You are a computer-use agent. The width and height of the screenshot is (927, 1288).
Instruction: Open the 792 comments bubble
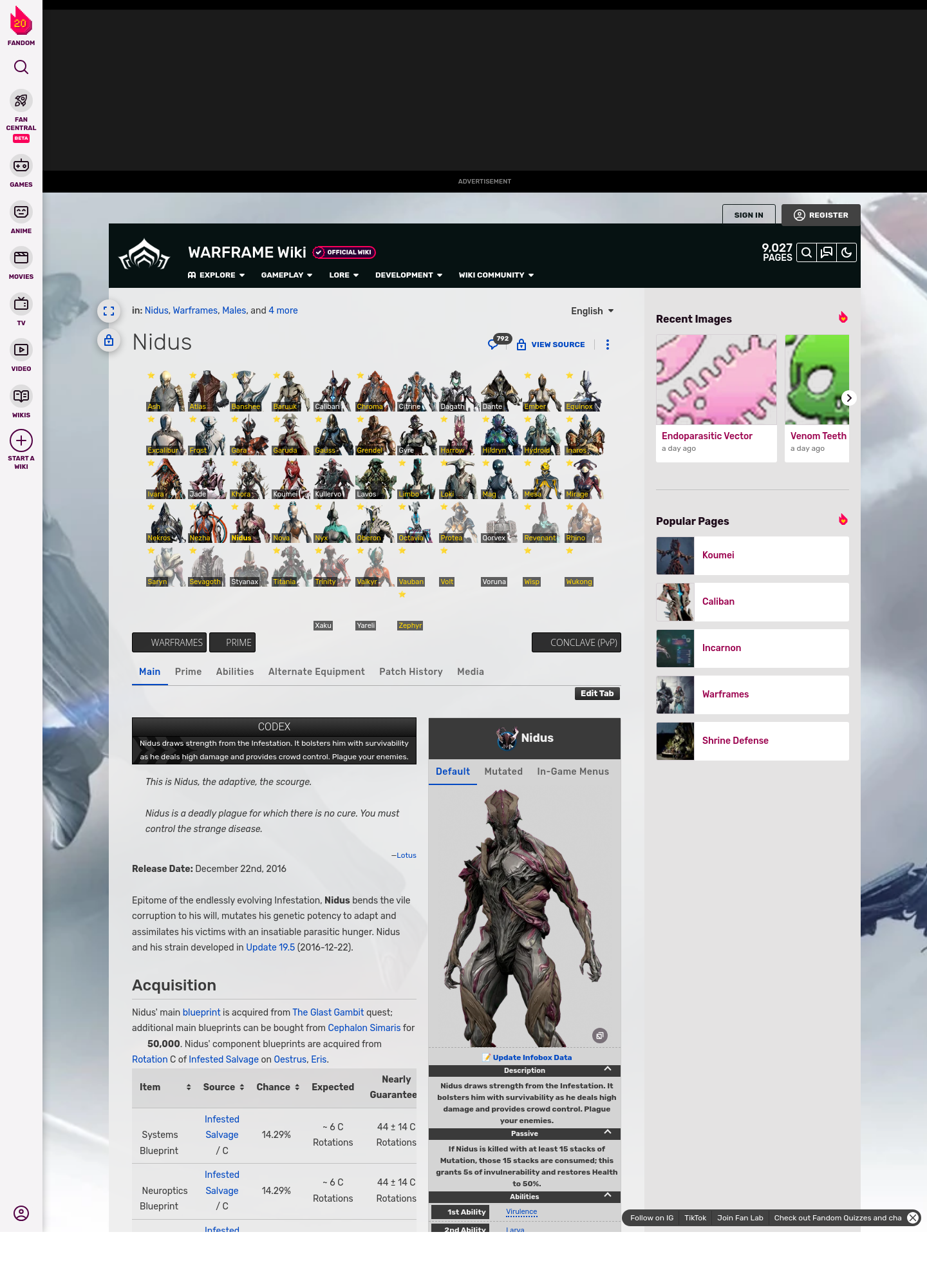[499, 342]
